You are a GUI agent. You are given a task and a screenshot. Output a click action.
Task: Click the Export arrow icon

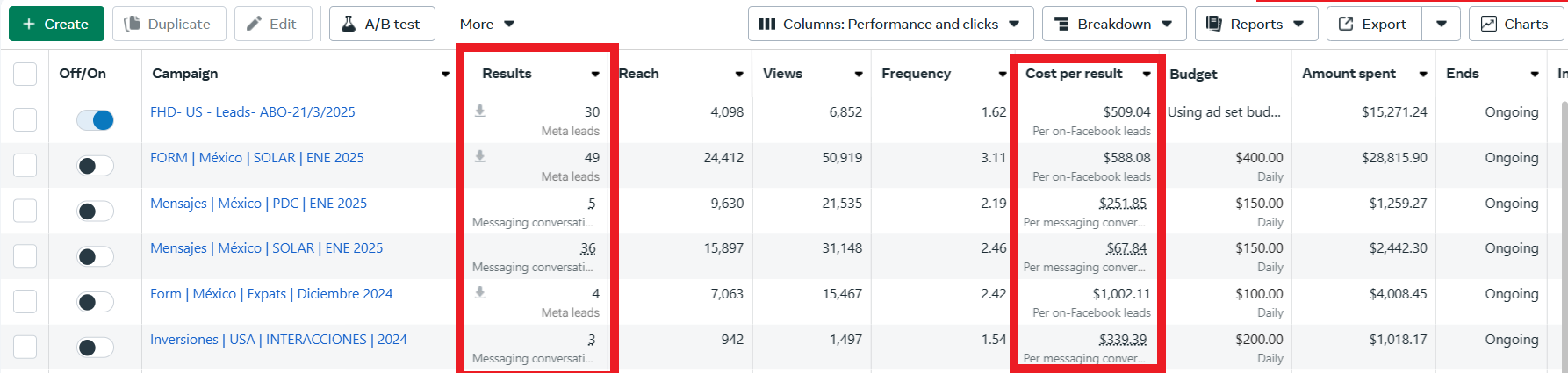1346,24
